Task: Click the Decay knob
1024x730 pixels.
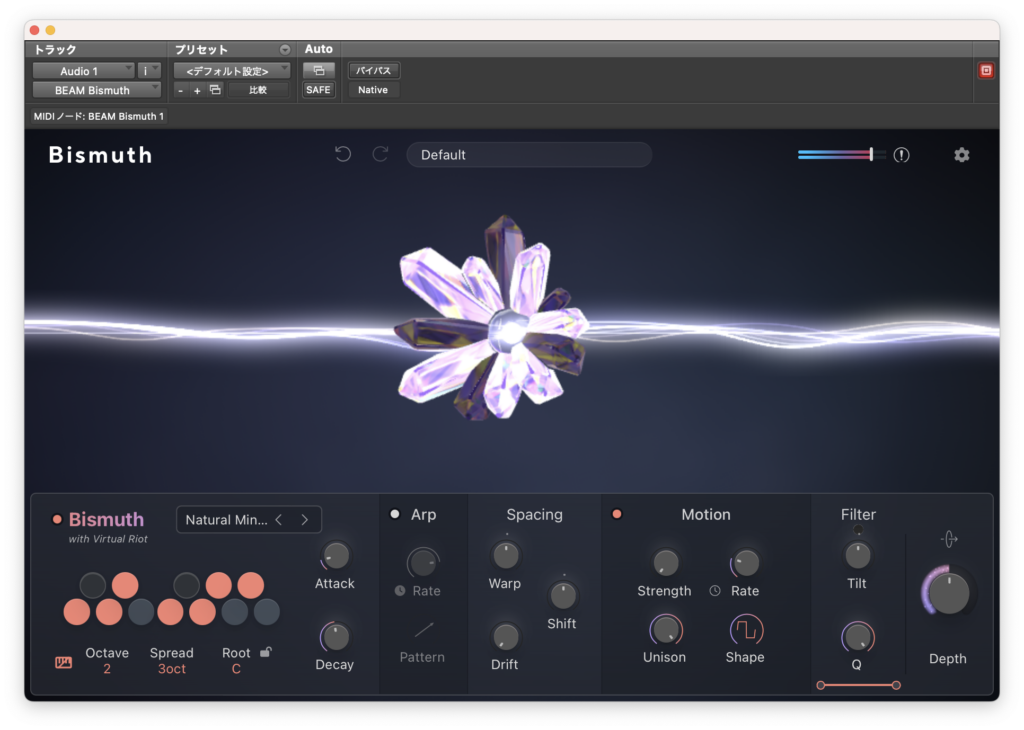Action: [335, 637]
